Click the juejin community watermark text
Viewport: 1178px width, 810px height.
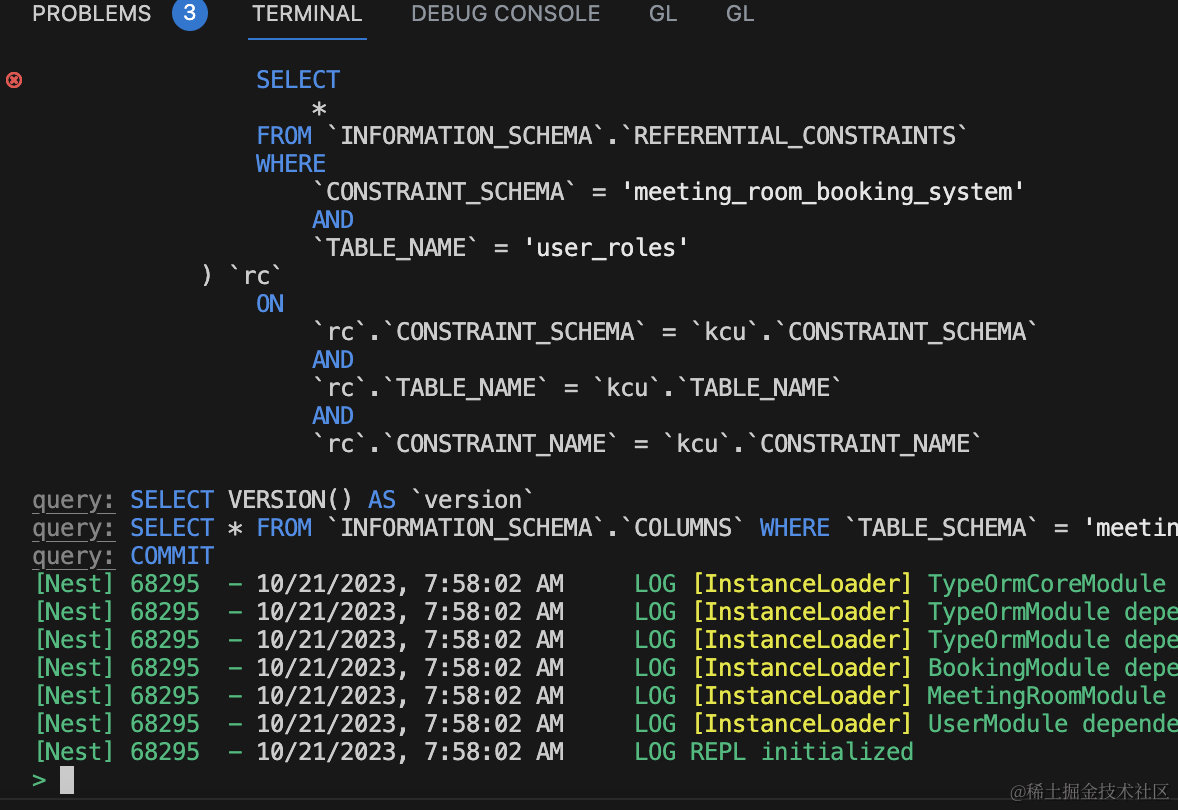1089,792
